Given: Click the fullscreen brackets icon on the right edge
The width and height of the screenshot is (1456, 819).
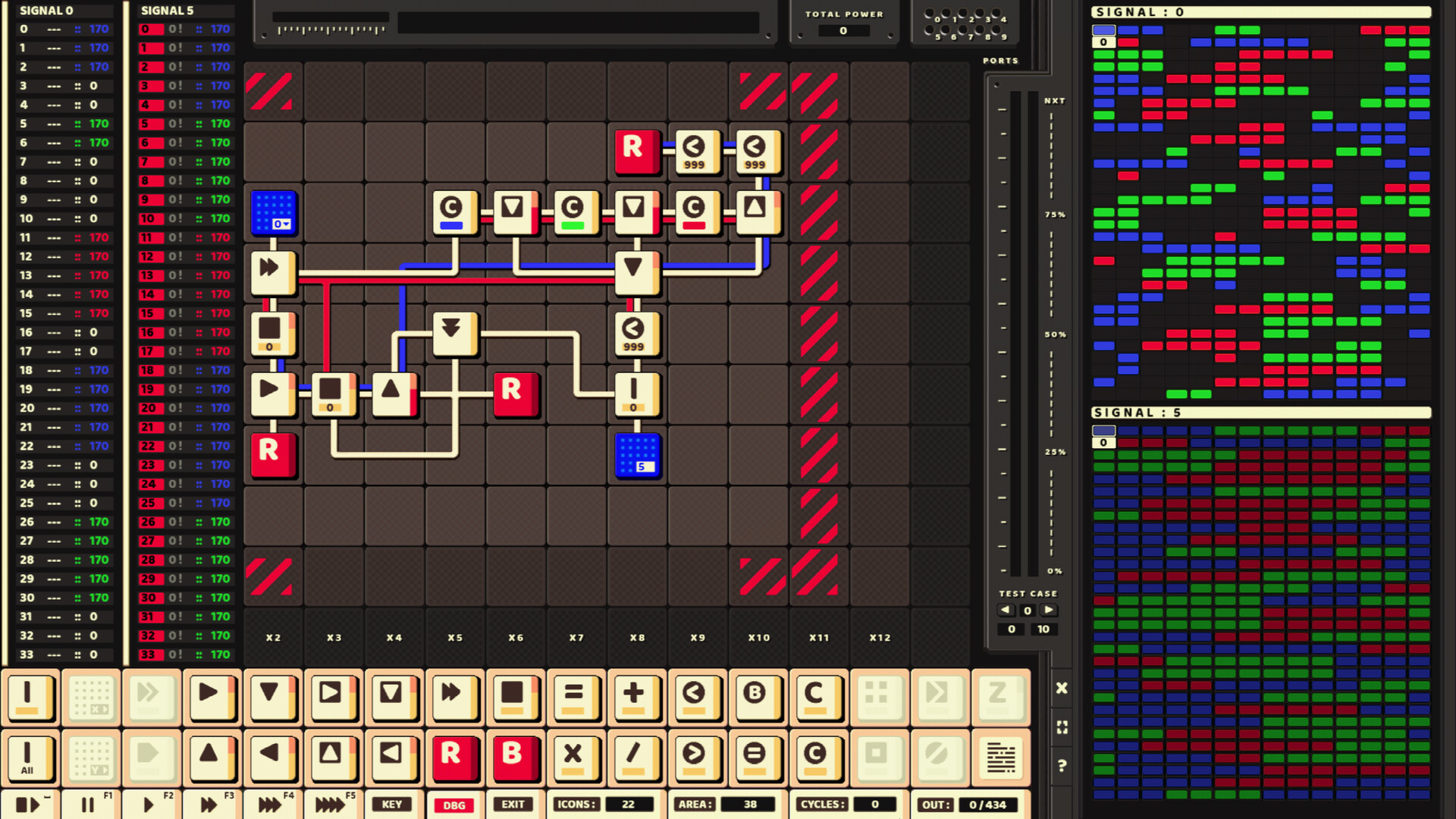Looking at the screenshot, I should coord(1062,726).
